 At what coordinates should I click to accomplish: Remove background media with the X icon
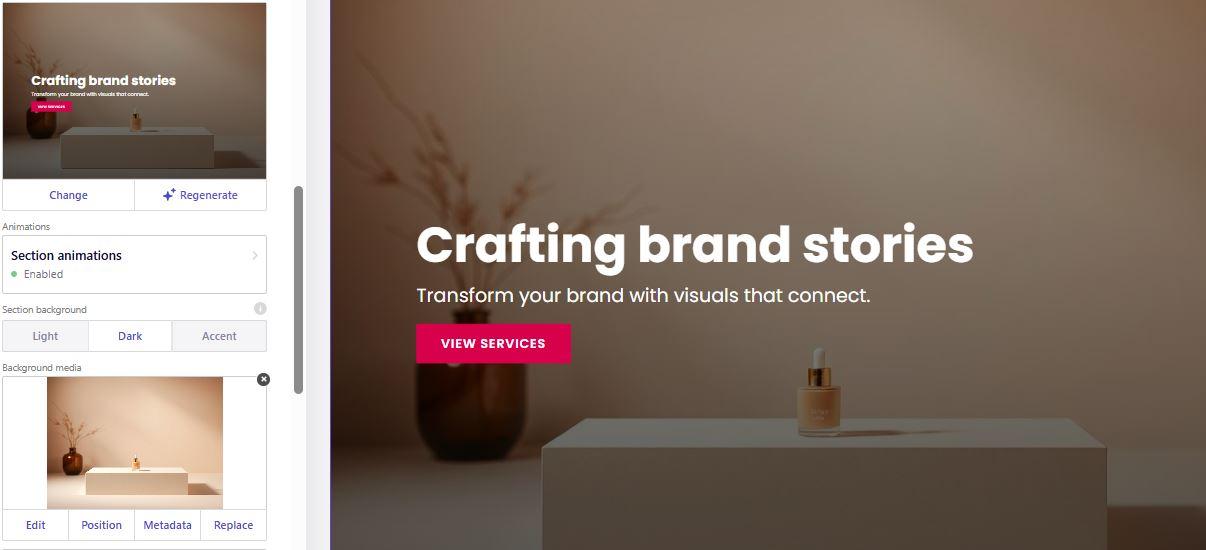263,379
